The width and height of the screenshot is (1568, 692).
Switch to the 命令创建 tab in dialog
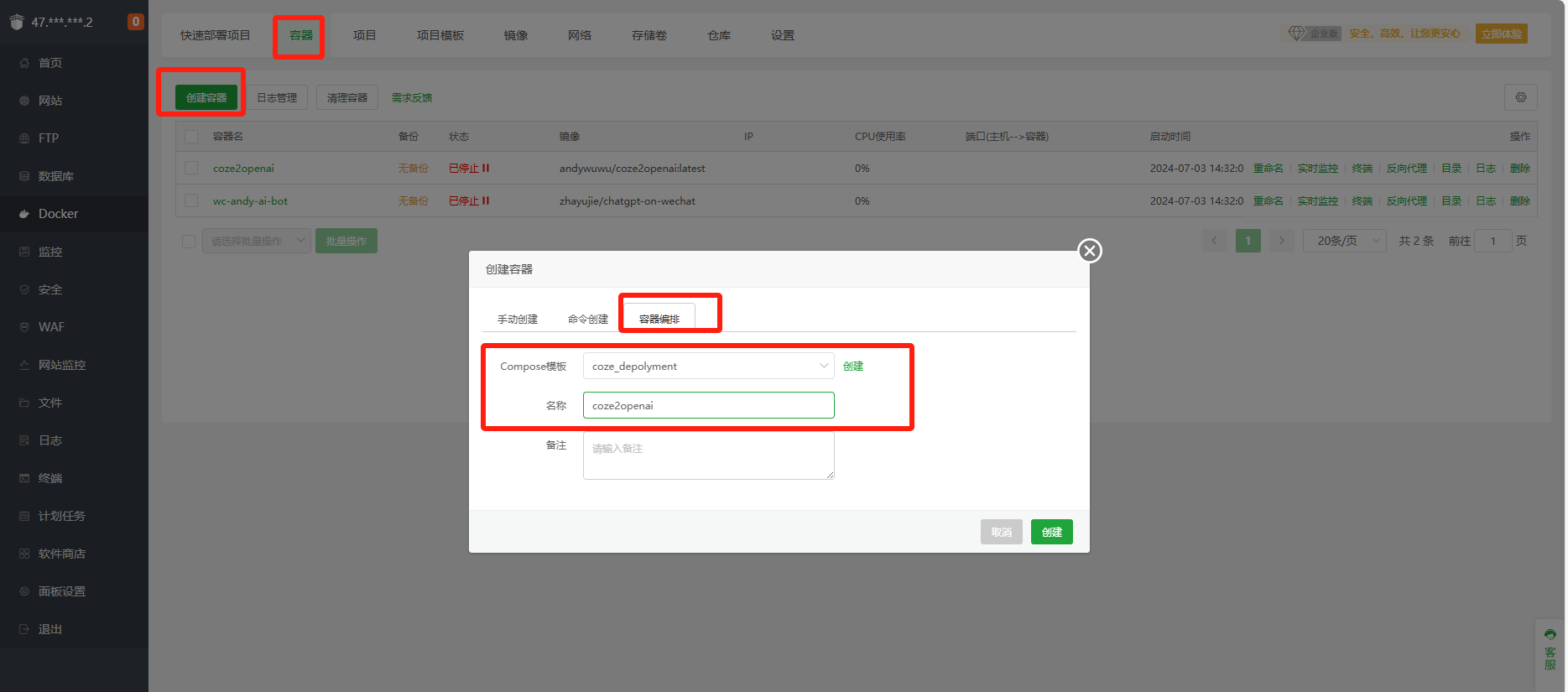(588, 319)
